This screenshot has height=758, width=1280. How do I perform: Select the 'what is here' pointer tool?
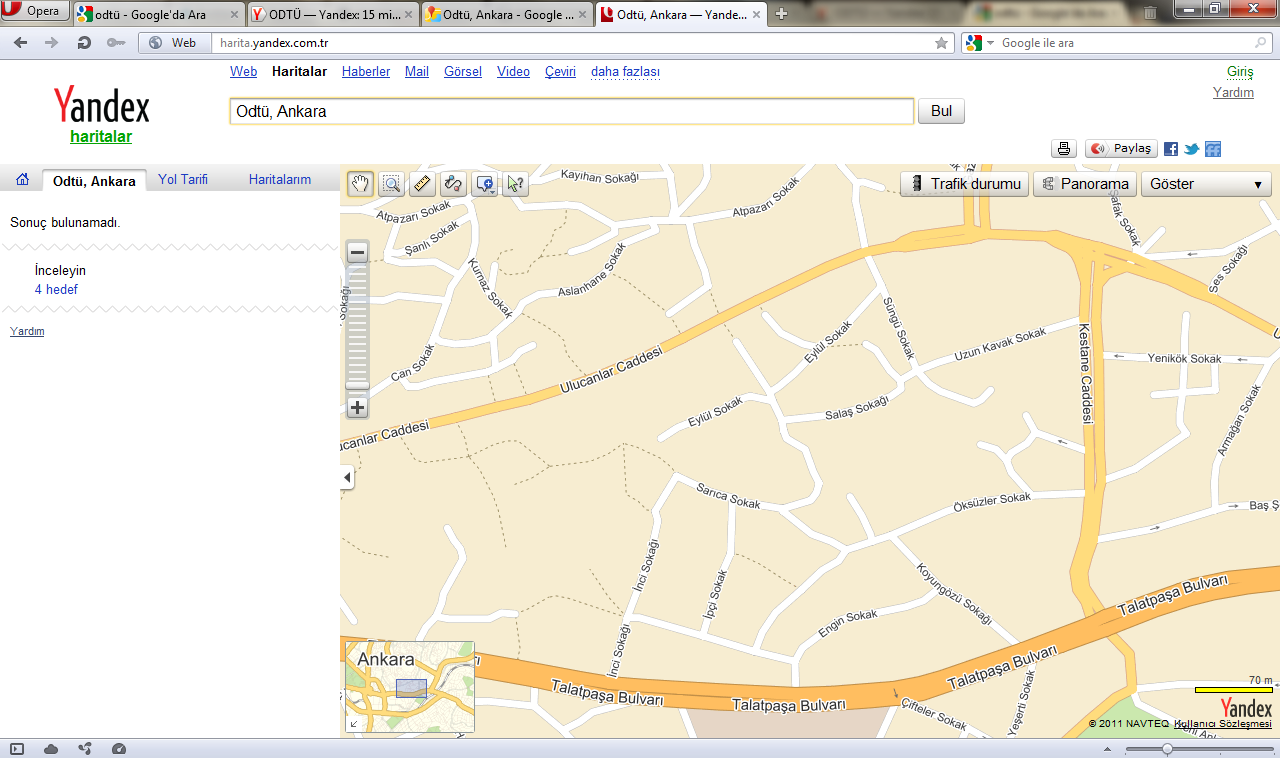516,184
